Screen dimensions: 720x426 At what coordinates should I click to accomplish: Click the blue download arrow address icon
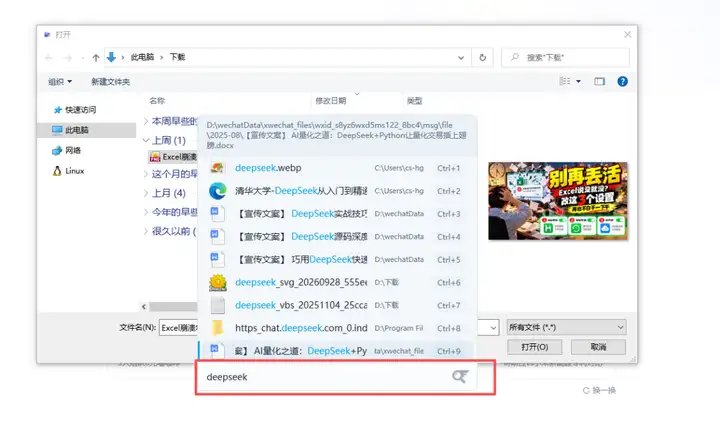pyautogui.click(x=111, y=57)
